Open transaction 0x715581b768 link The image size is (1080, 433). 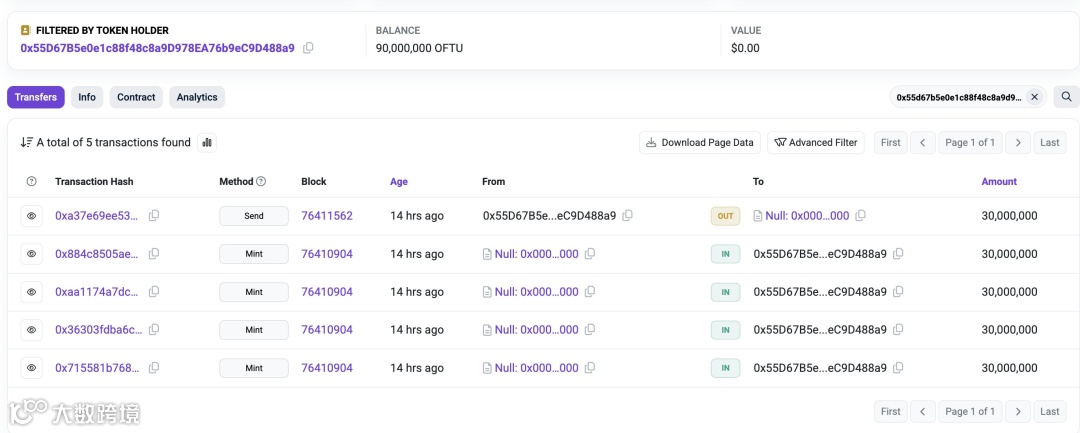point(96,368)
